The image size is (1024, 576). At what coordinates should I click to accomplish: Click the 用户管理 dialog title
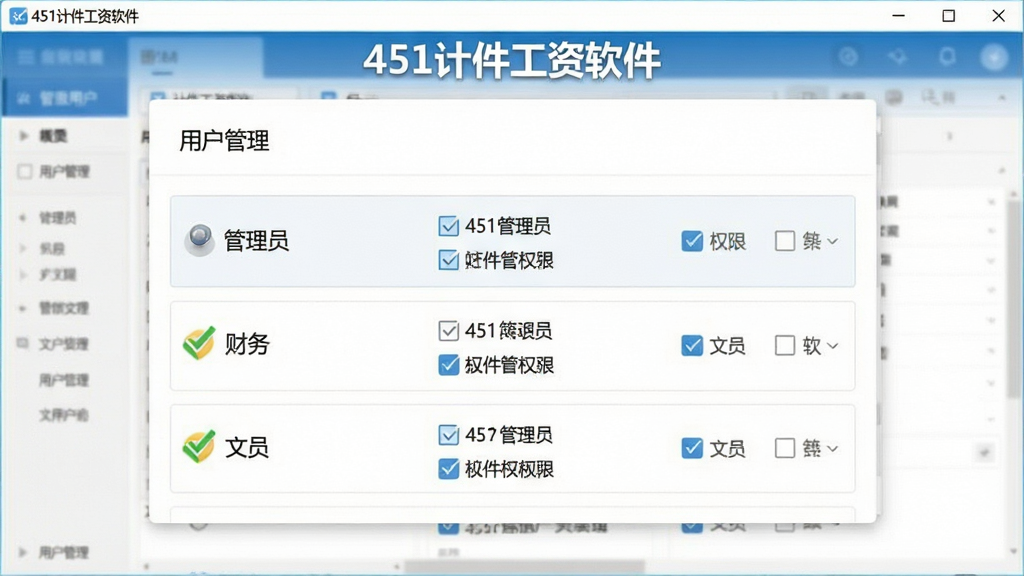[224, 140]
